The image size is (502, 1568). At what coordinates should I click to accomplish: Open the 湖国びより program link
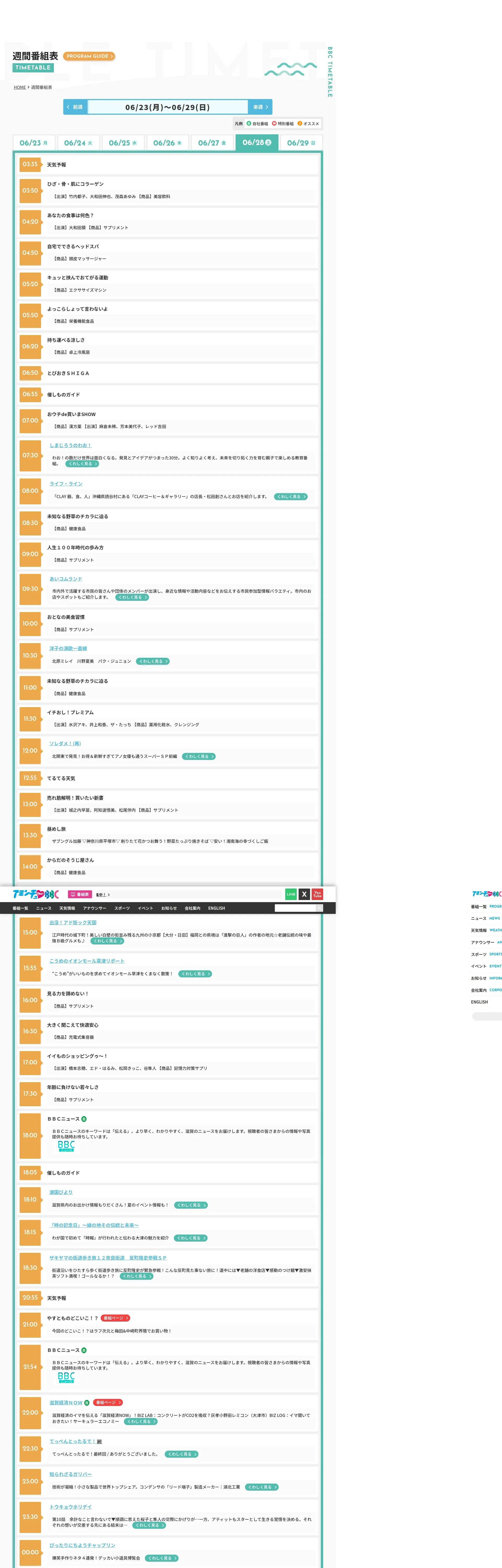(61, 1192)
